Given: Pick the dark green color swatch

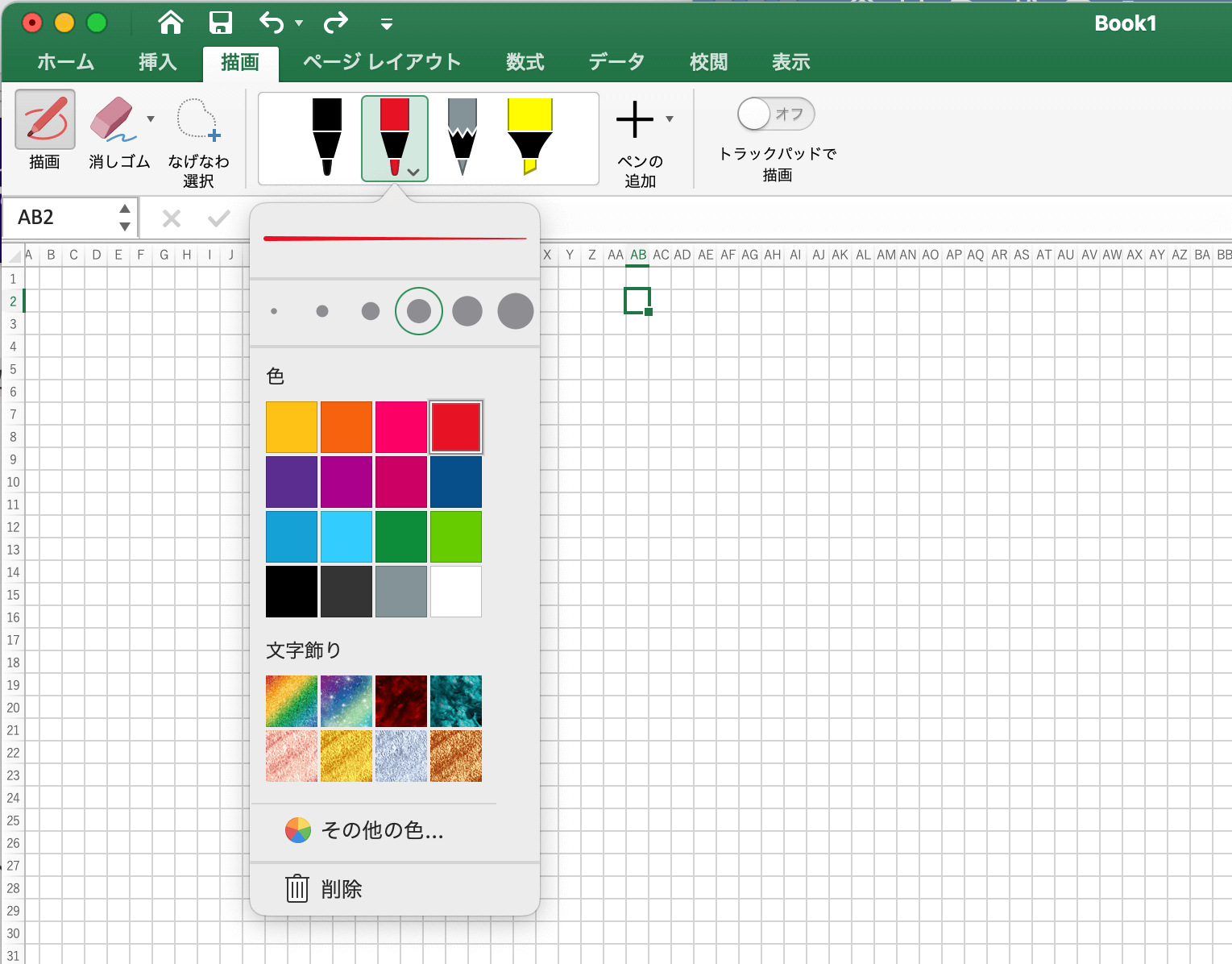Looking at the screenshot, I should 401,537.
